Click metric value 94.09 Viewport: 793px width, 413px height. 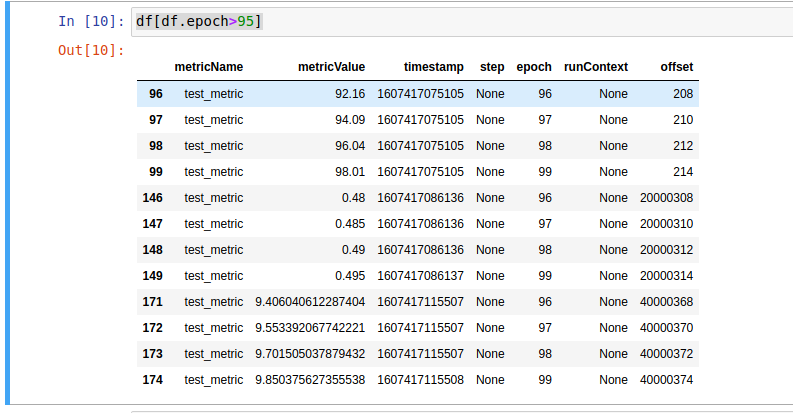point(350,120)
